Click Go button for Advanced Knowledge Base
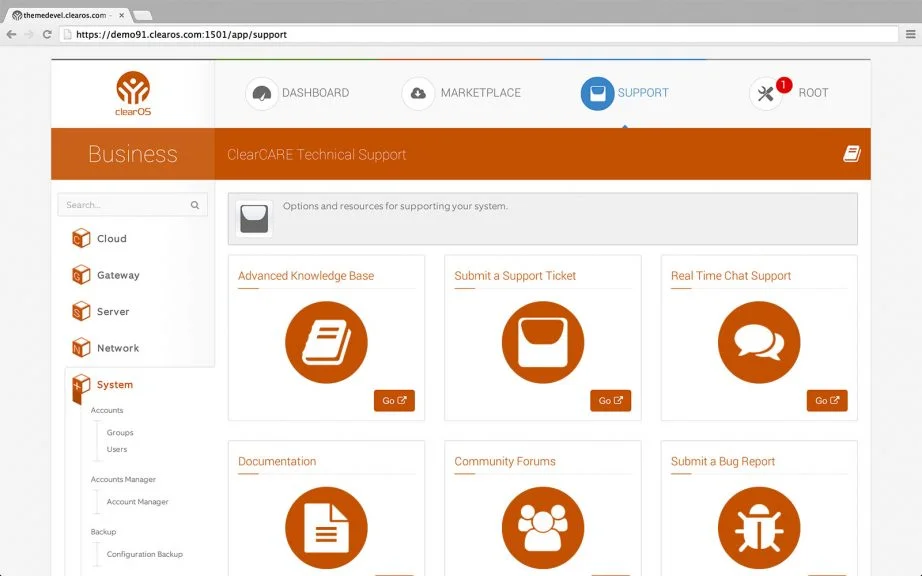Viewport: 922px width, 576px height. [x=394, y=400]
